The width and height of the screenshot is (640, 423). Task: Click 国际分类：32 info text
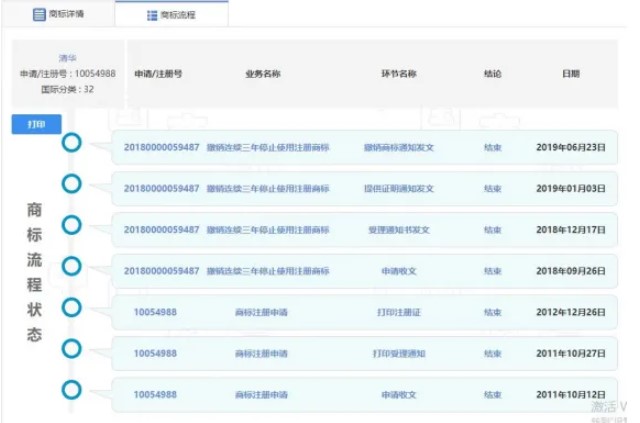(67, 89)
